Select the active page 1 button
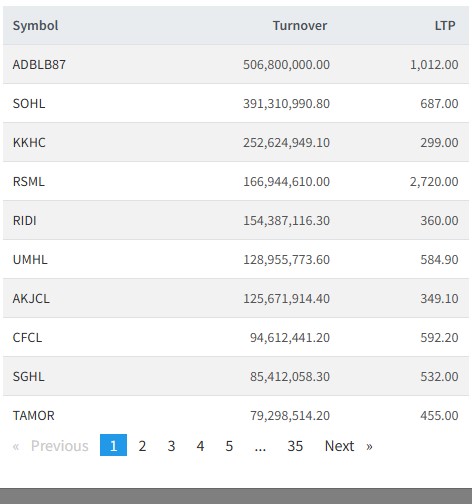This screenshot has width=472, height=504. coord(113,445)
